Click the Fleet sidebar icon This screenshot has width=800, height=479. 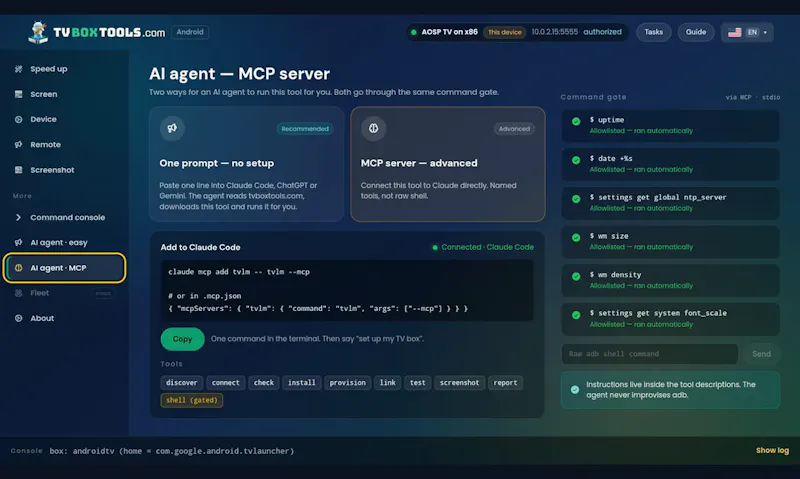click(18, 293)
